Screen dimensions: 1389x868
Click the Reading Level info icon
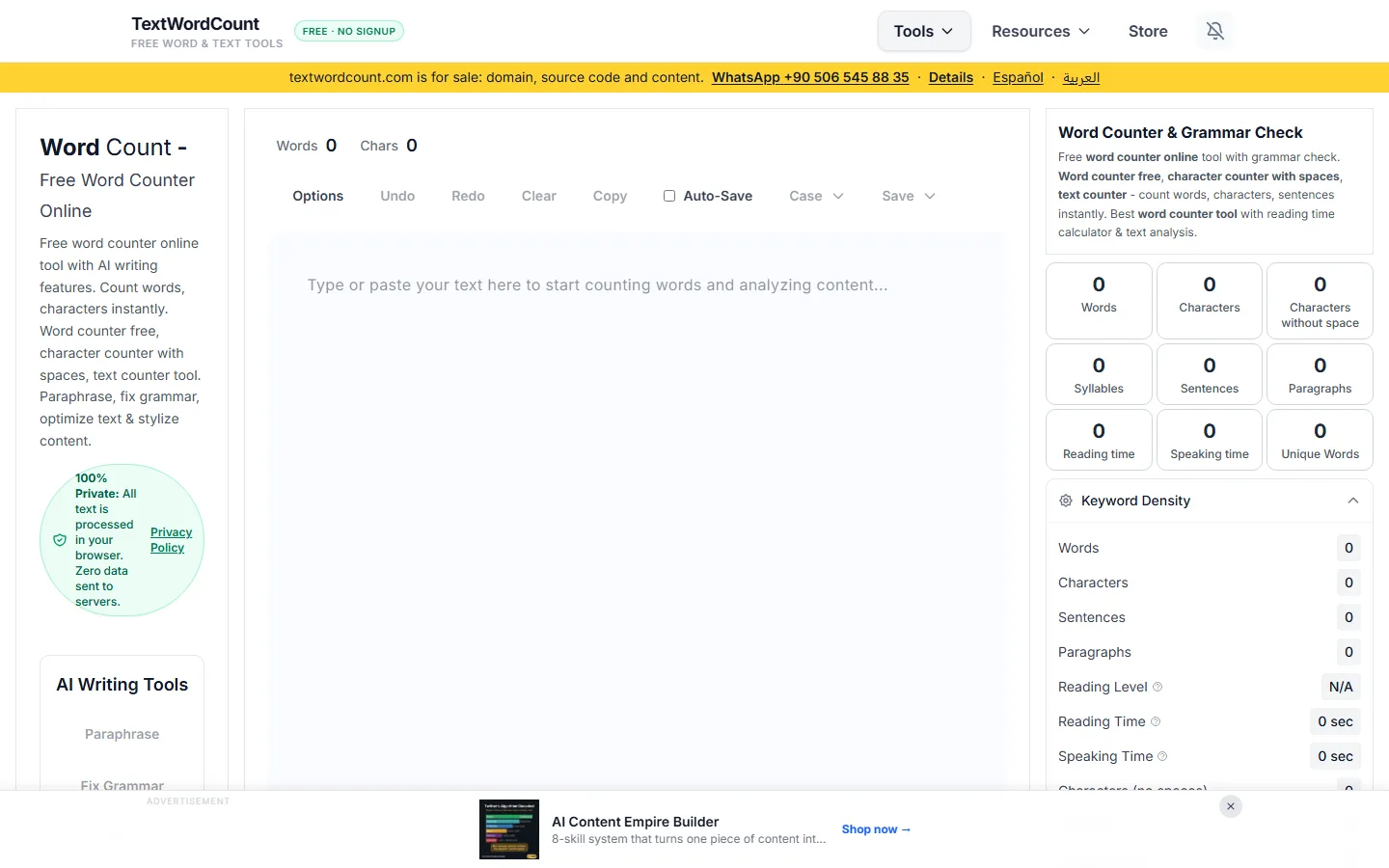[1157, 687]
